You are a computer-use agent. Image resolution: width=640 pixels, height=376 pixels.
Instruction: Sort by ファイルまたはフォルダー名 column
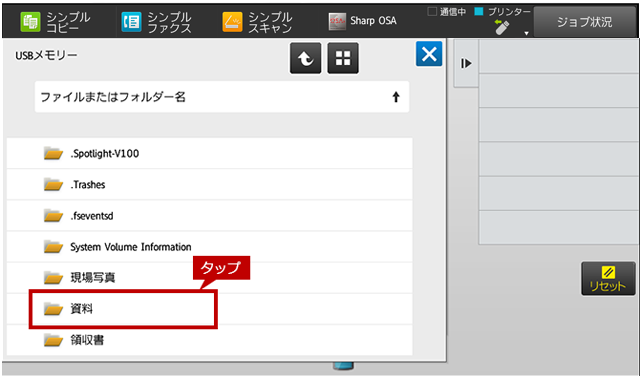pos(222,97)
